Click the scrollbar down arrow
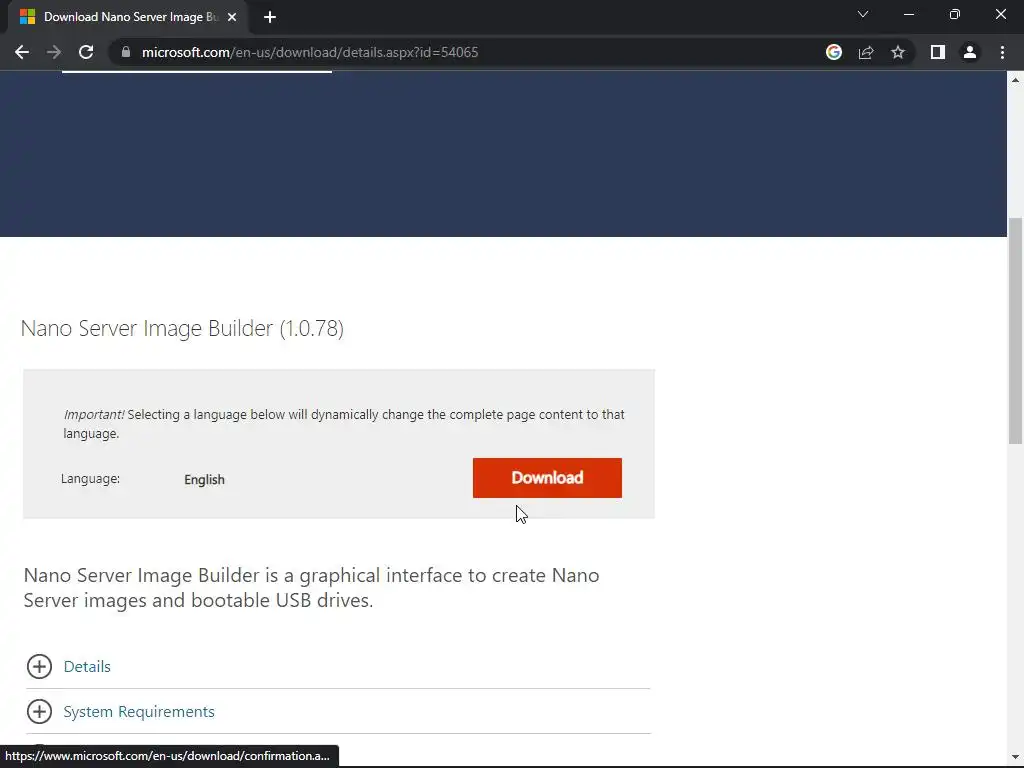This screenshot has height=768, width=1024. [x=1015, y=757]
